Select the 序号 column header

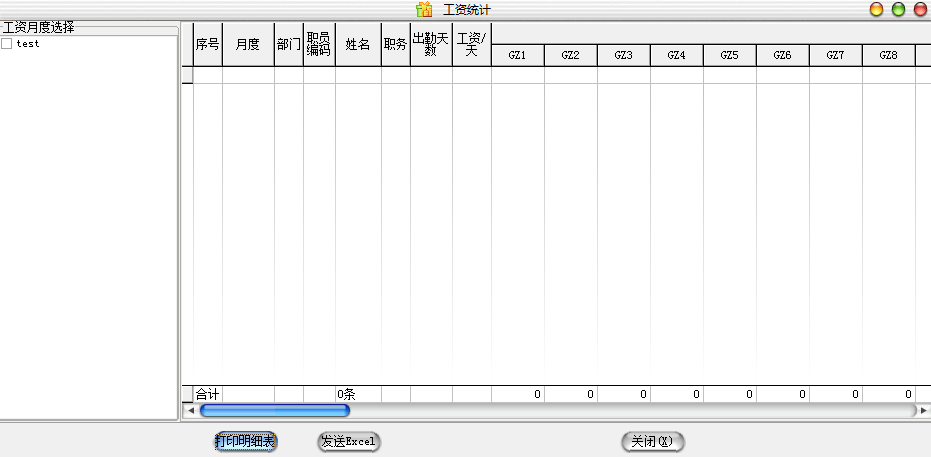pyautogui.click(x=207, y=45)
